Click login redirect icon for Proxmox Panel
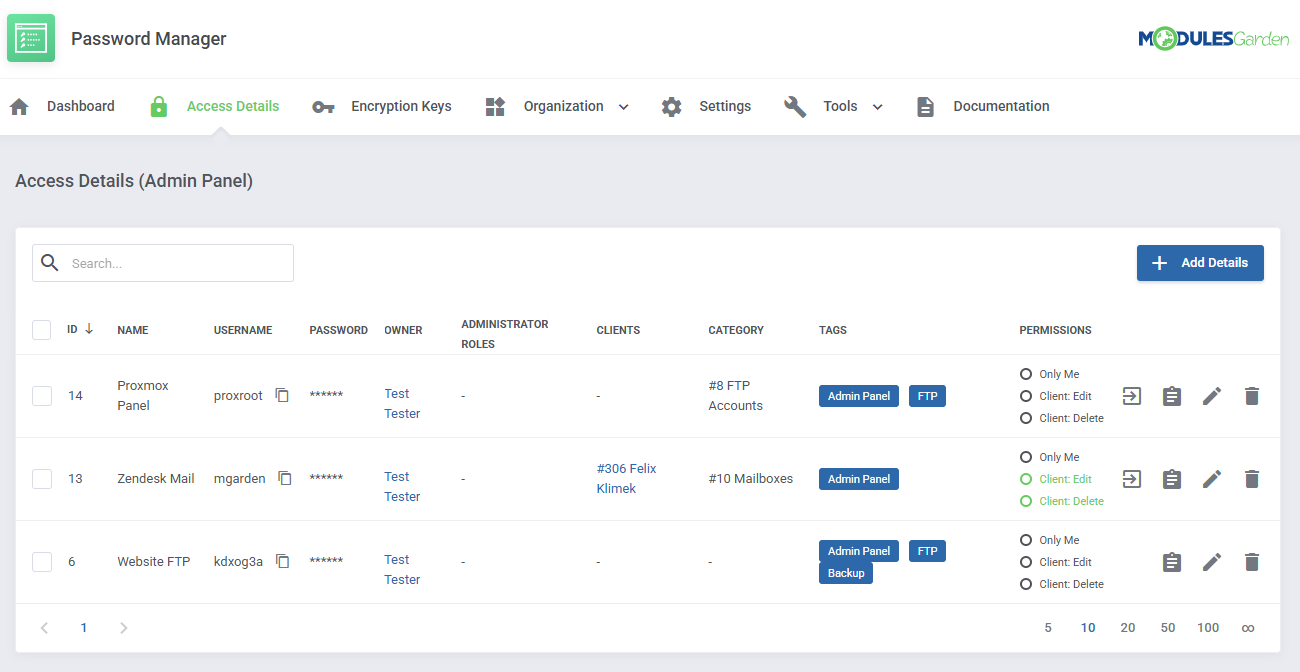 tap(1131, 396)
